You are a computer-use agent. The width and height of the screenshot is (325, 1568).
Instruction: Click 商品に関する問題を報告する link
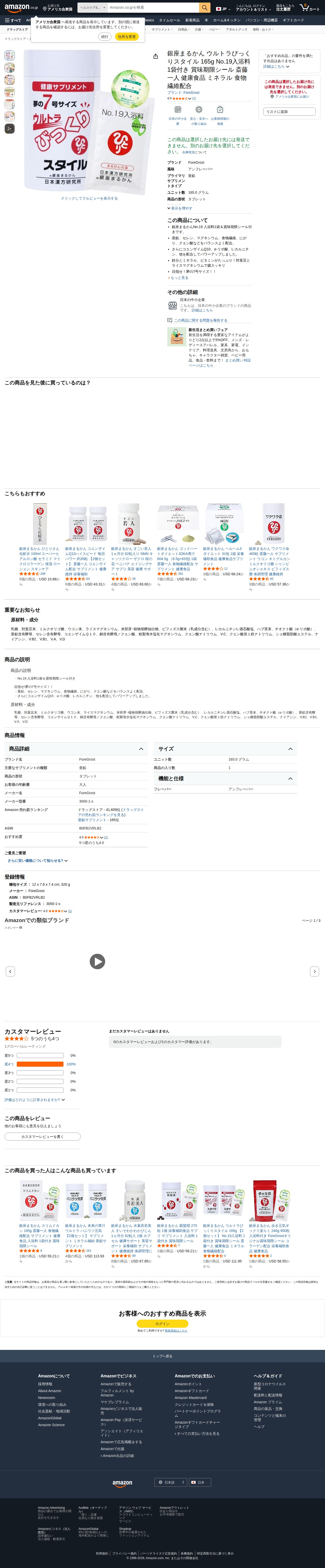[x=201, y=320]
